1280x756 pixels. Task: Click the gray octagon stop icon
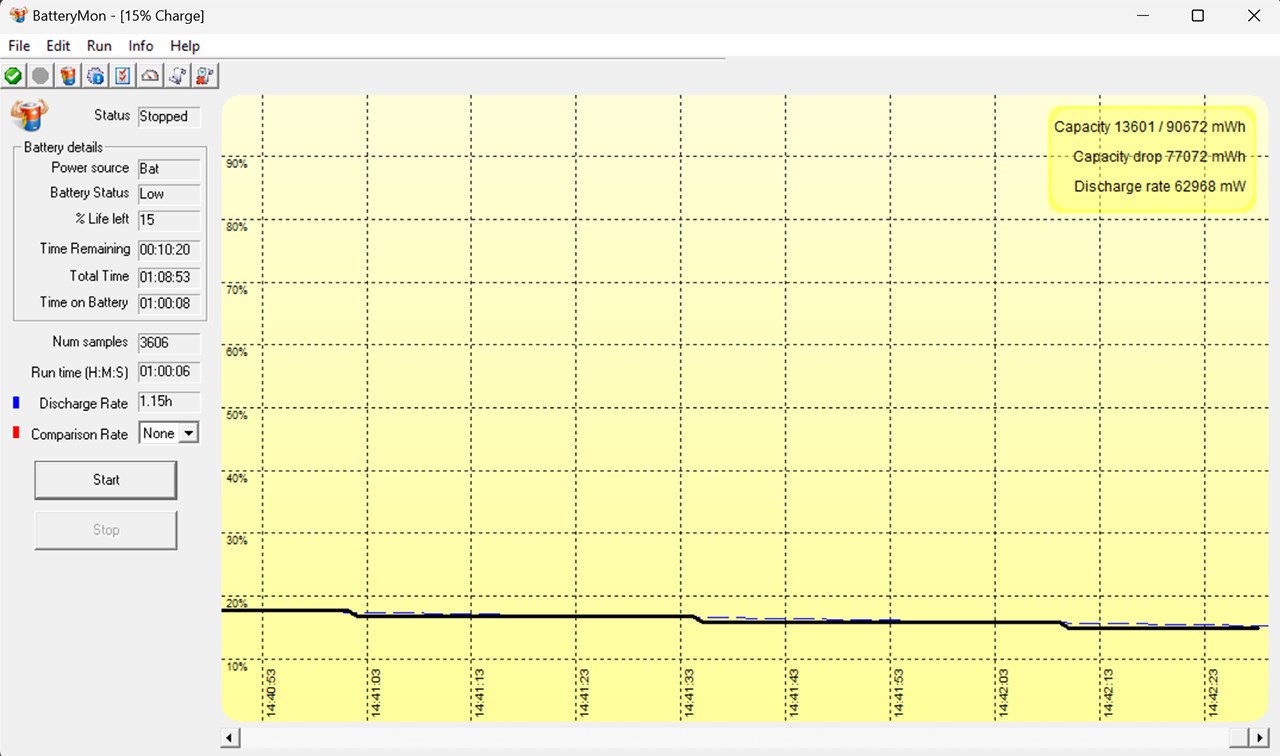pyautogui.click(x=40, y=76)
